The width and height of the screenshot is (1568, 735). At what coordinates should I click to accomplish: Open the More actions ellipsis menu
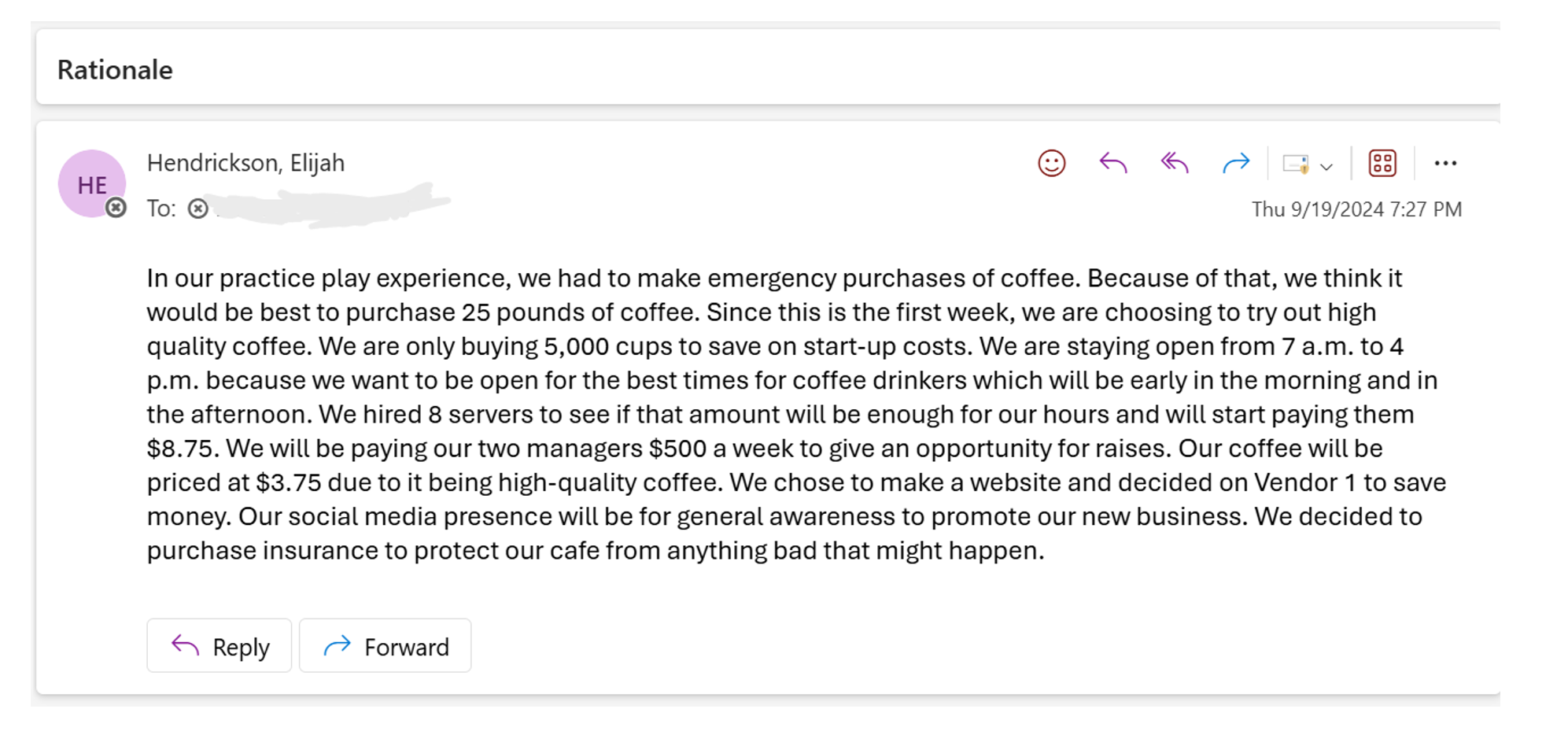pos(1445,164)
